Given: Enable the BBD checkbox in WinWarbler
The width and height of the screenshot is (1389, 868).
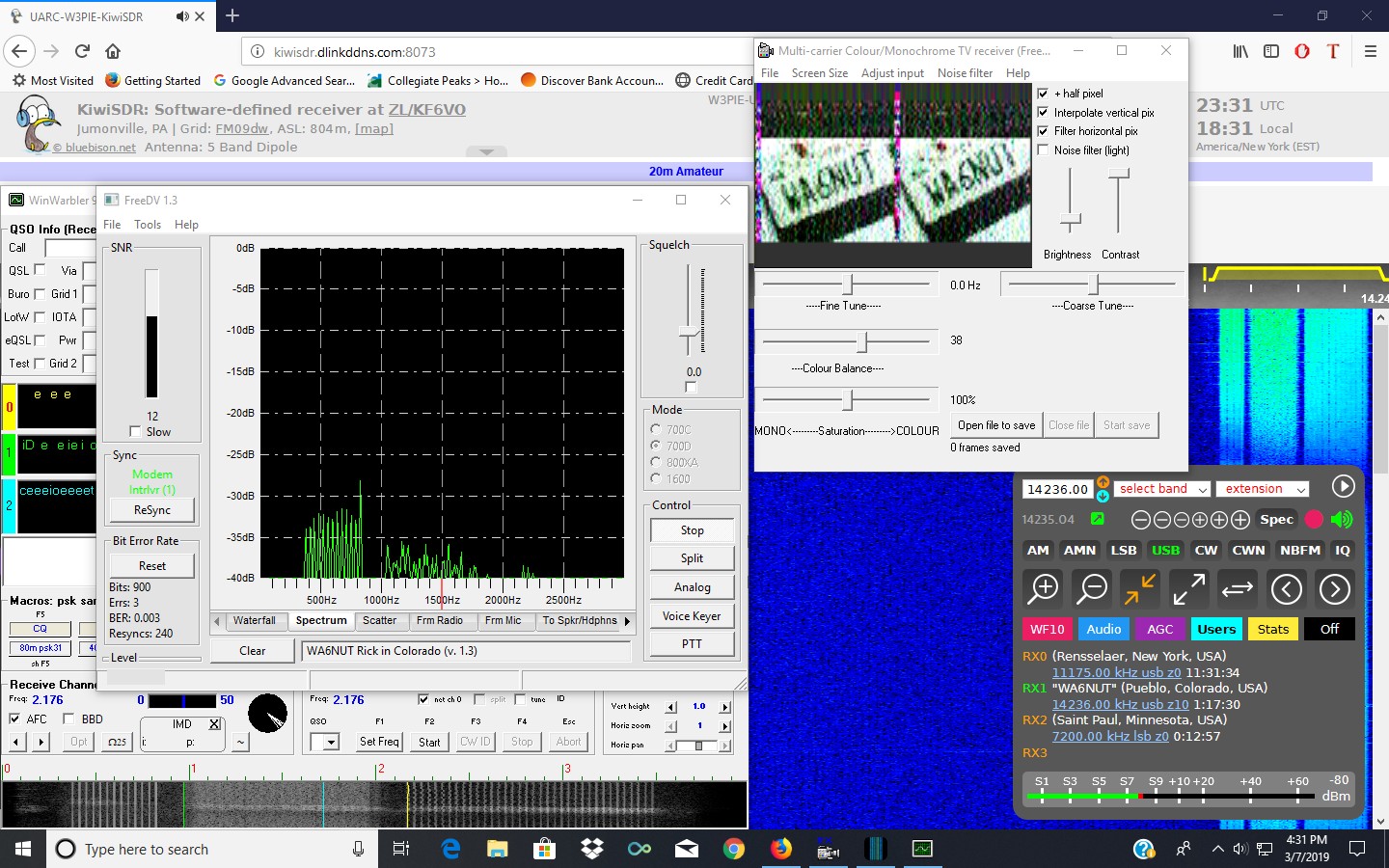Looking at the screenshot, I should (68, 719).
